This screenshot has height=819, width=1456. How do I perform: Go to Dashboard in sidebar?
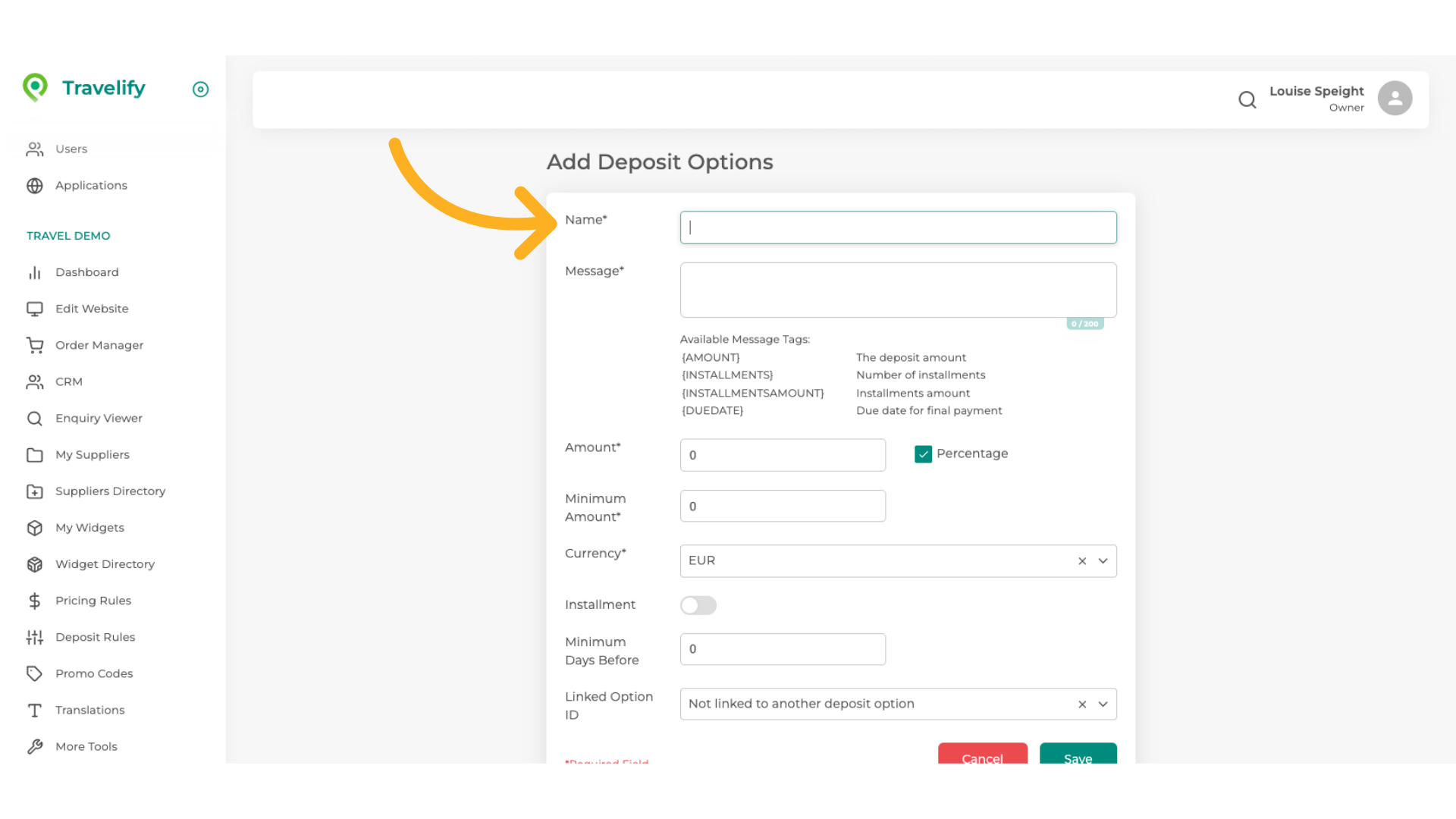tap(86, 272)
